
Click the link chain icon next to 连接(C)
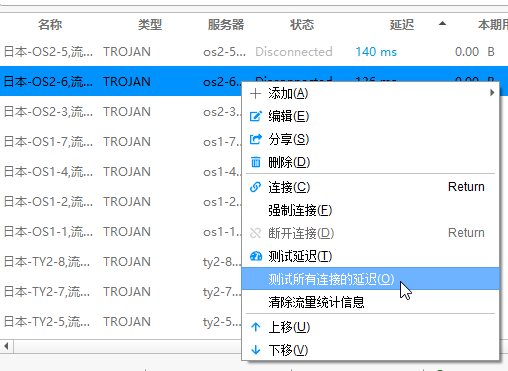[255, 187]
